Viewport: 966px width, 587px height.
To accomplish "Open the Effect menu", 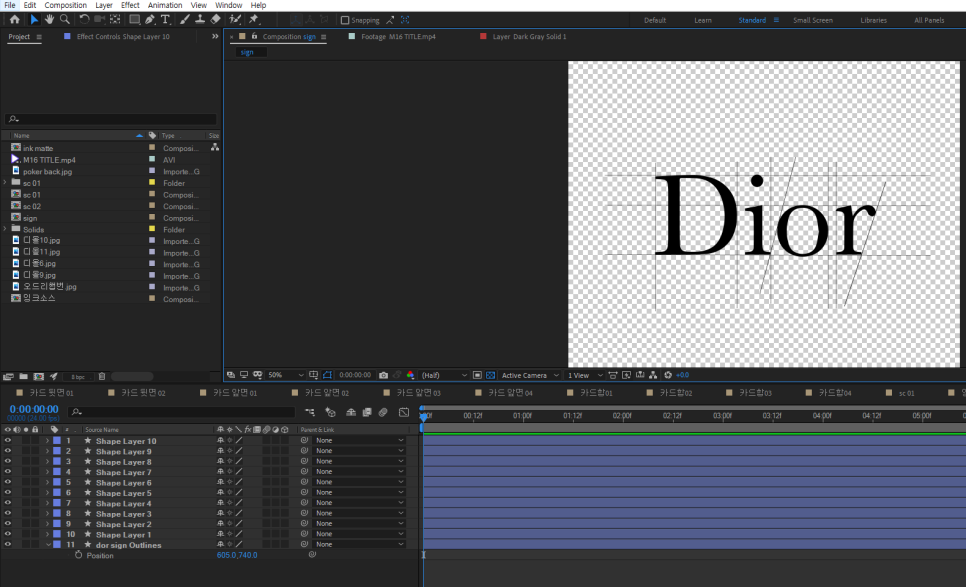I will 130,5.
